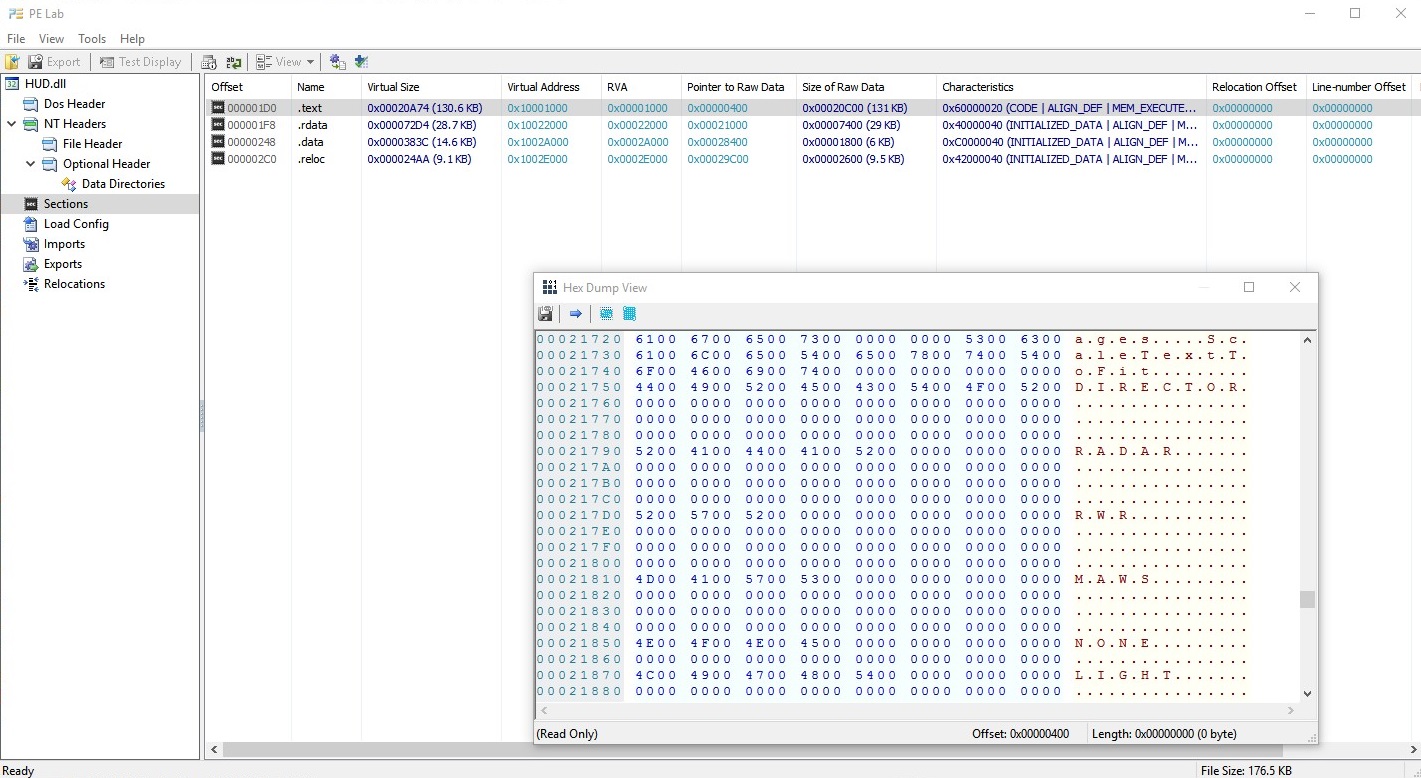This screenshot has height=778, width=1421.
Task: Click the select all grid icon in hex toolbar
Action: tap(629, 314)
